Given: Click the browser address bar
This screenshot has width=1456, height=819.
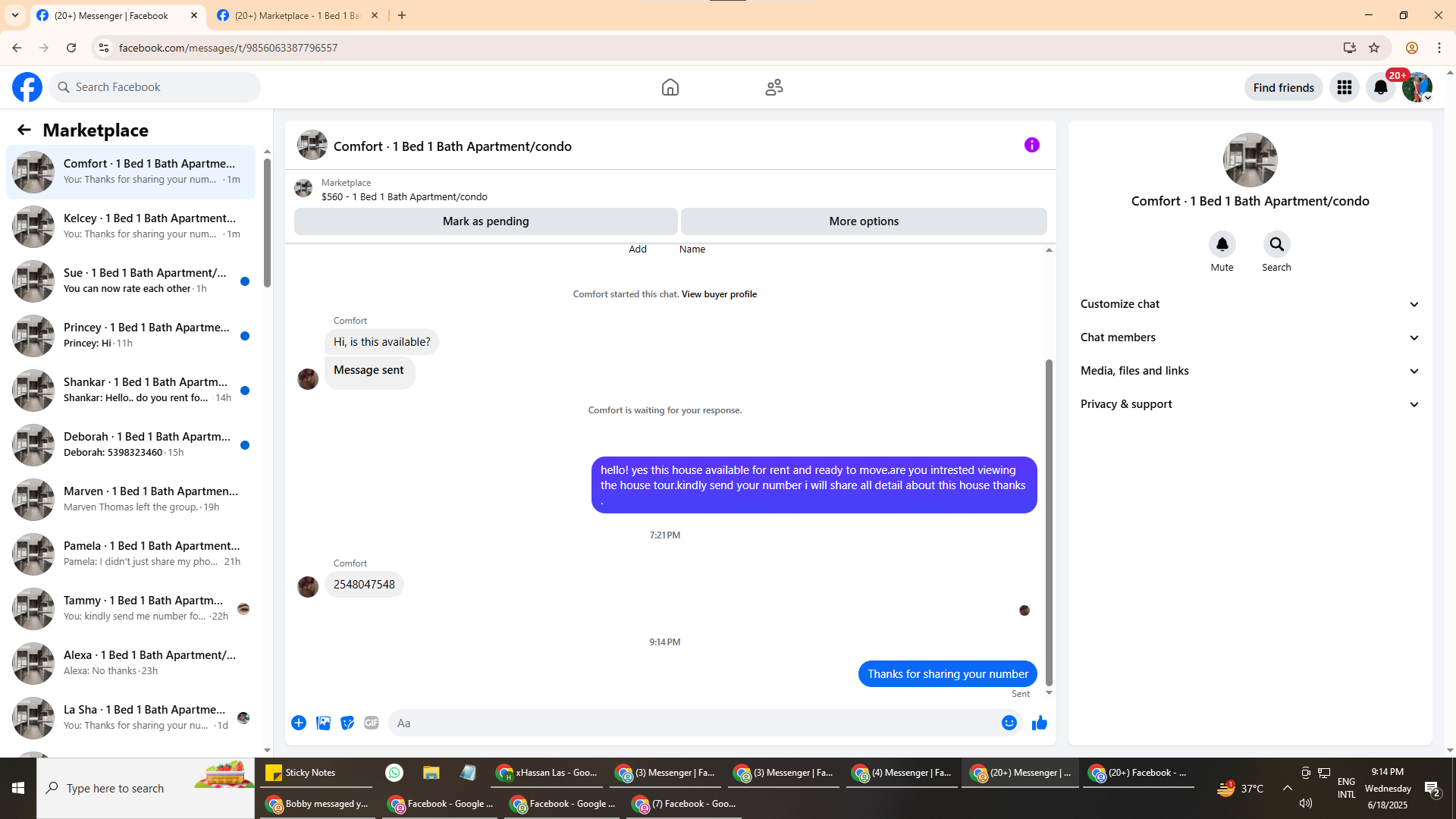Looking at the screenshot, I should pos(719,48).
